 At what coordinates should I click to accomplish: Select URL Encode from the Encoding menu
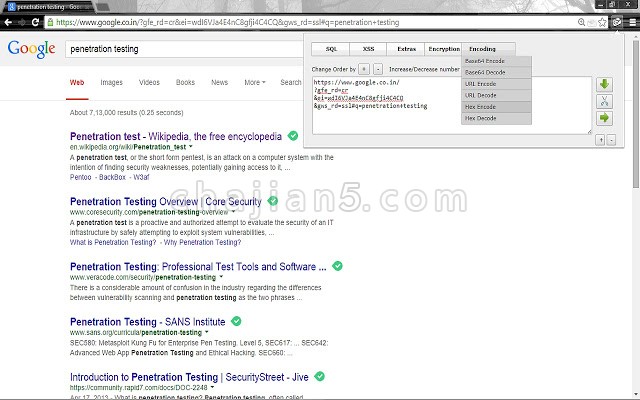(496, 84)
